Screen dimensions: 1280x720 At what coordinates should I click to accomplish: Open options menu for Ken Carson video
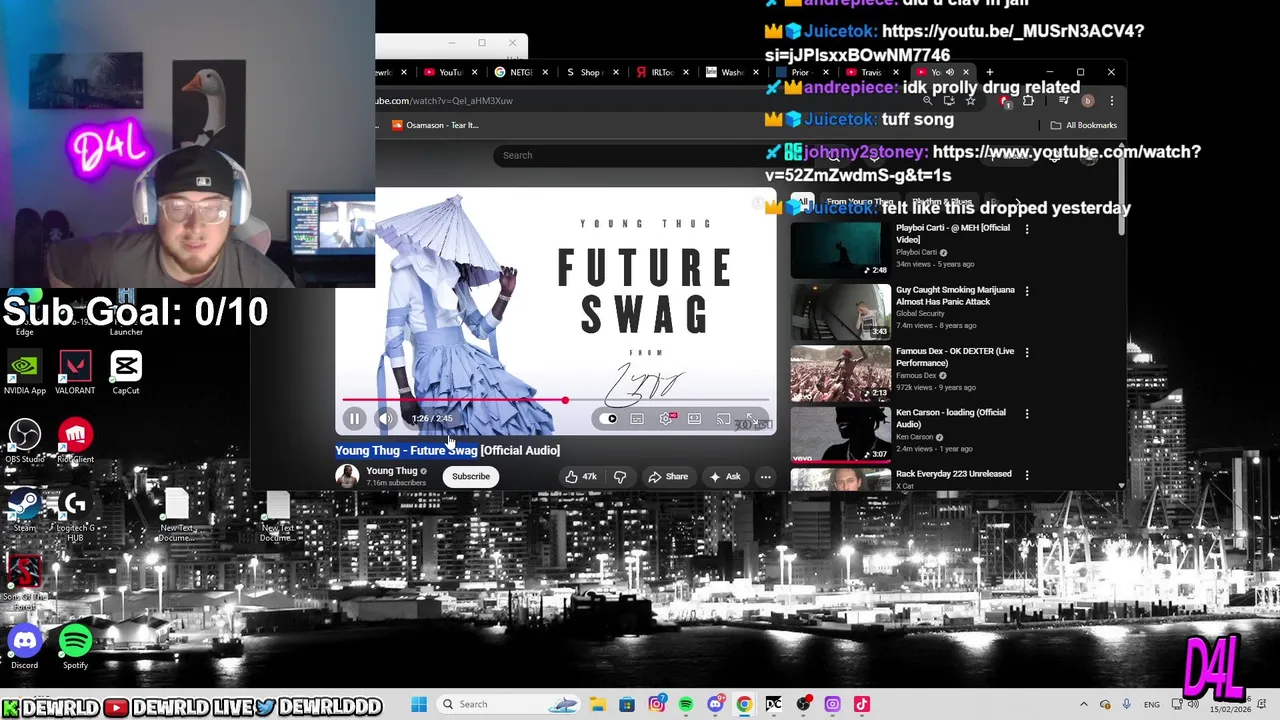[x=1027, y=413]
